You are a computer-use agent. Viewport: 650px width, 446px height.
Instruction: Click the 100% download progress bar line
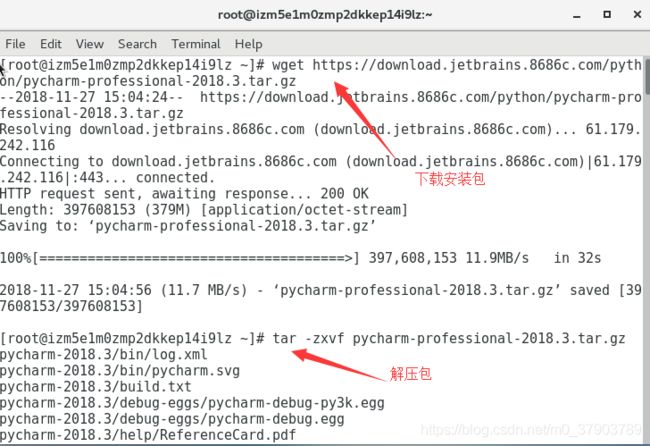(x=300, y=258)
